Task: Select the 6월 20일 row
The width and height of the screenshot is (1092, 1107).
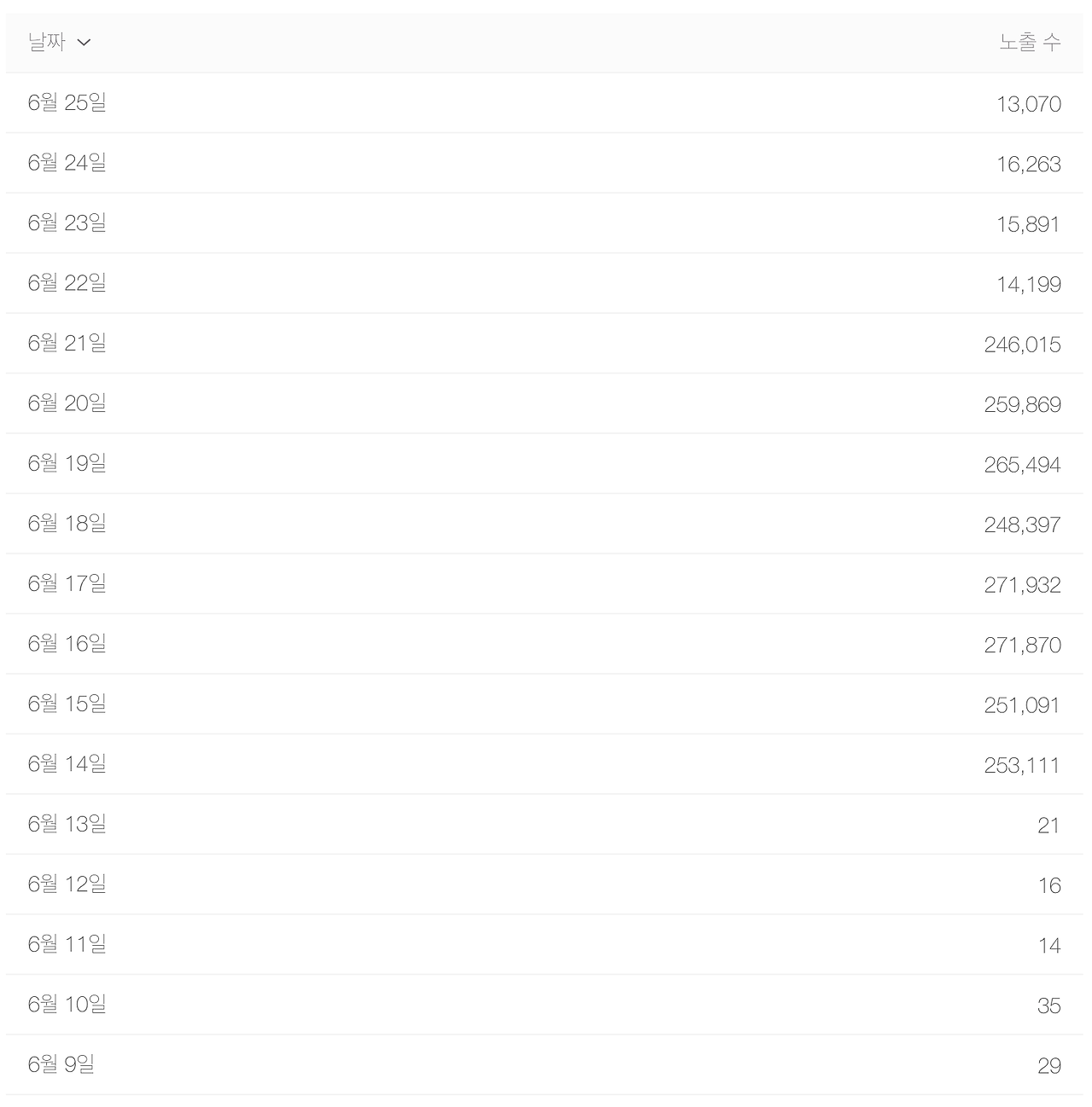Action: [544, 403]
